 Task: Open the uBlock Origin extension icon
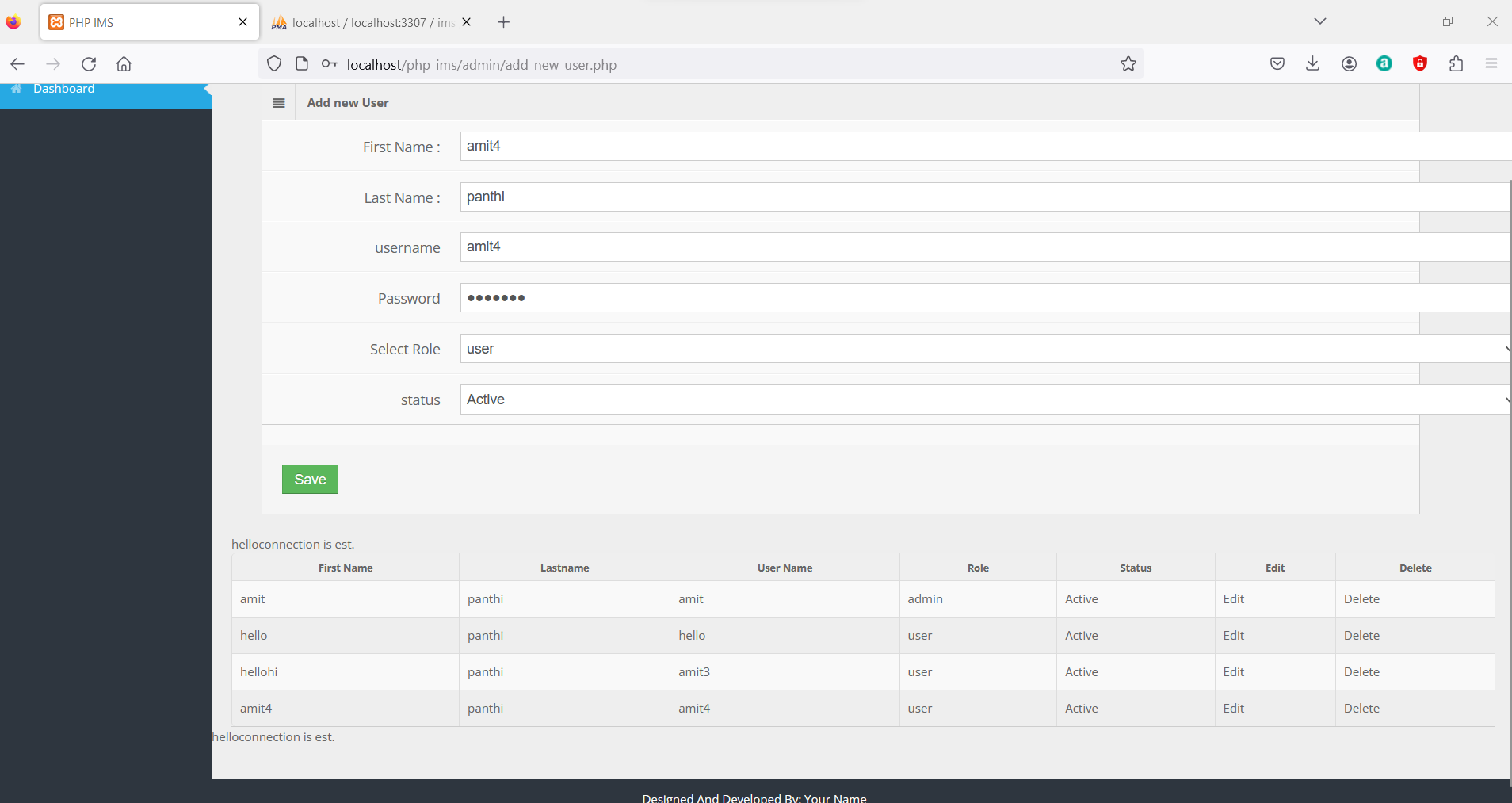tap(1418, 64)
